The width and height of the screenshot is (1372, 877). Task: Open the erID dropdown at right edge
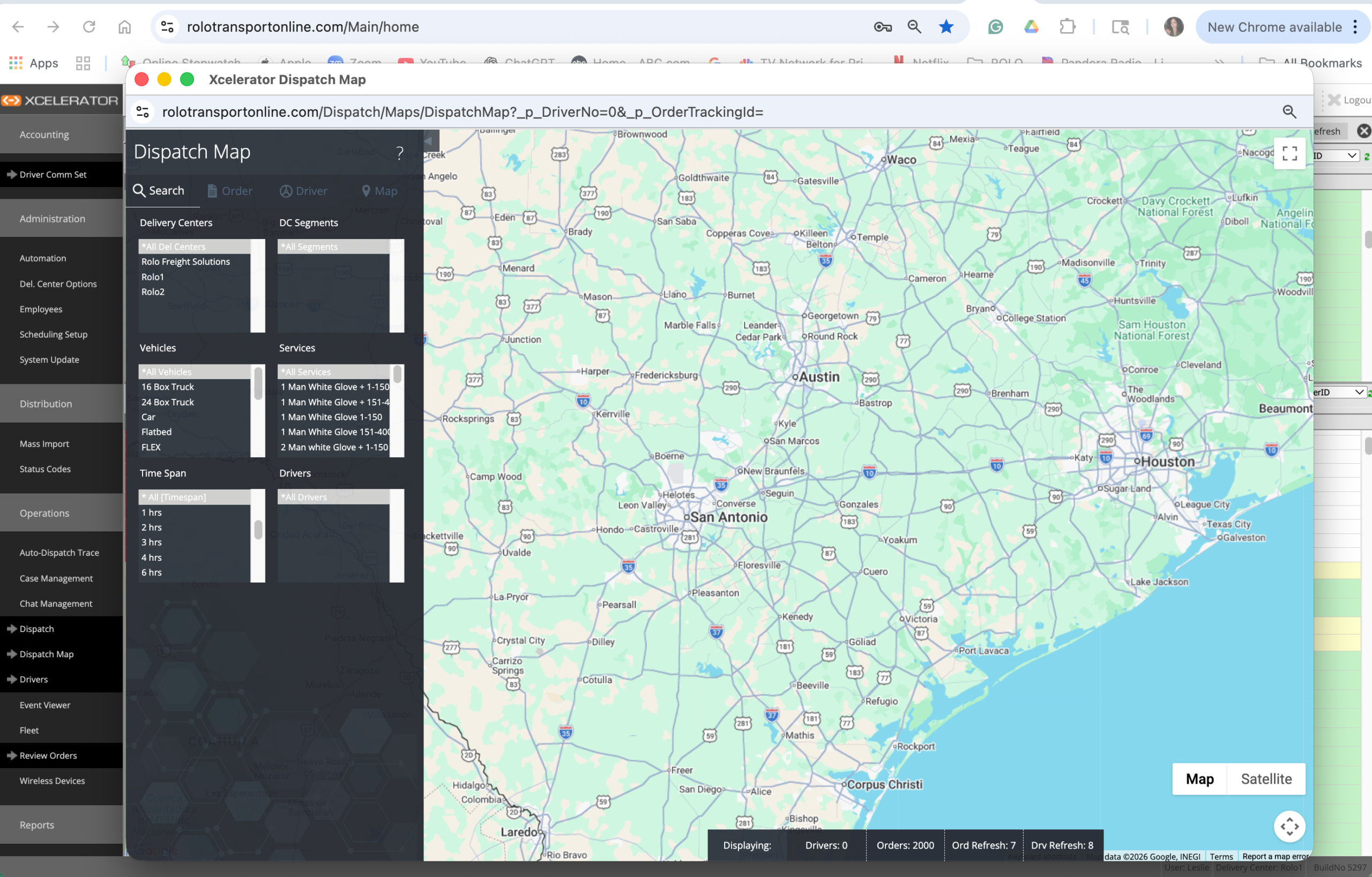click(1339, 392)
